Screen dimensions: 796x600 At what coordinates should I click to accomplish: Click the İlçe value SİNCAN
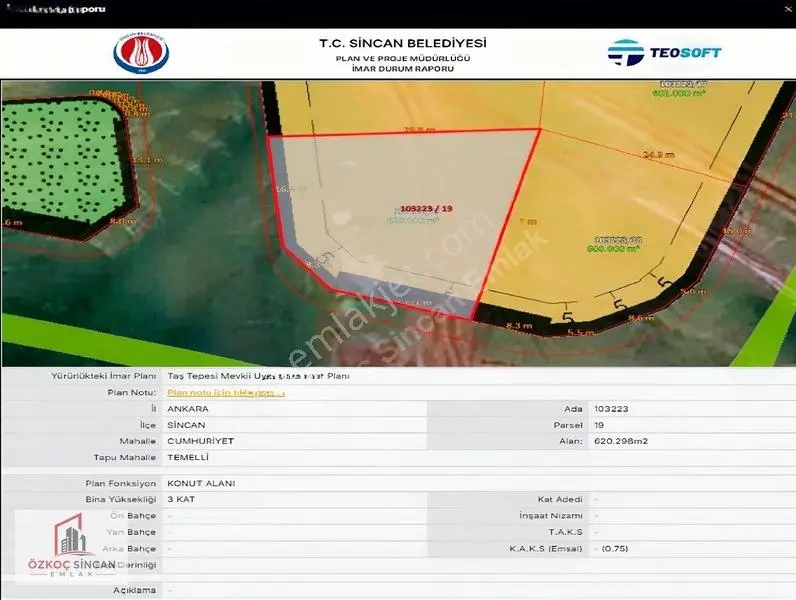click(186, 425)
